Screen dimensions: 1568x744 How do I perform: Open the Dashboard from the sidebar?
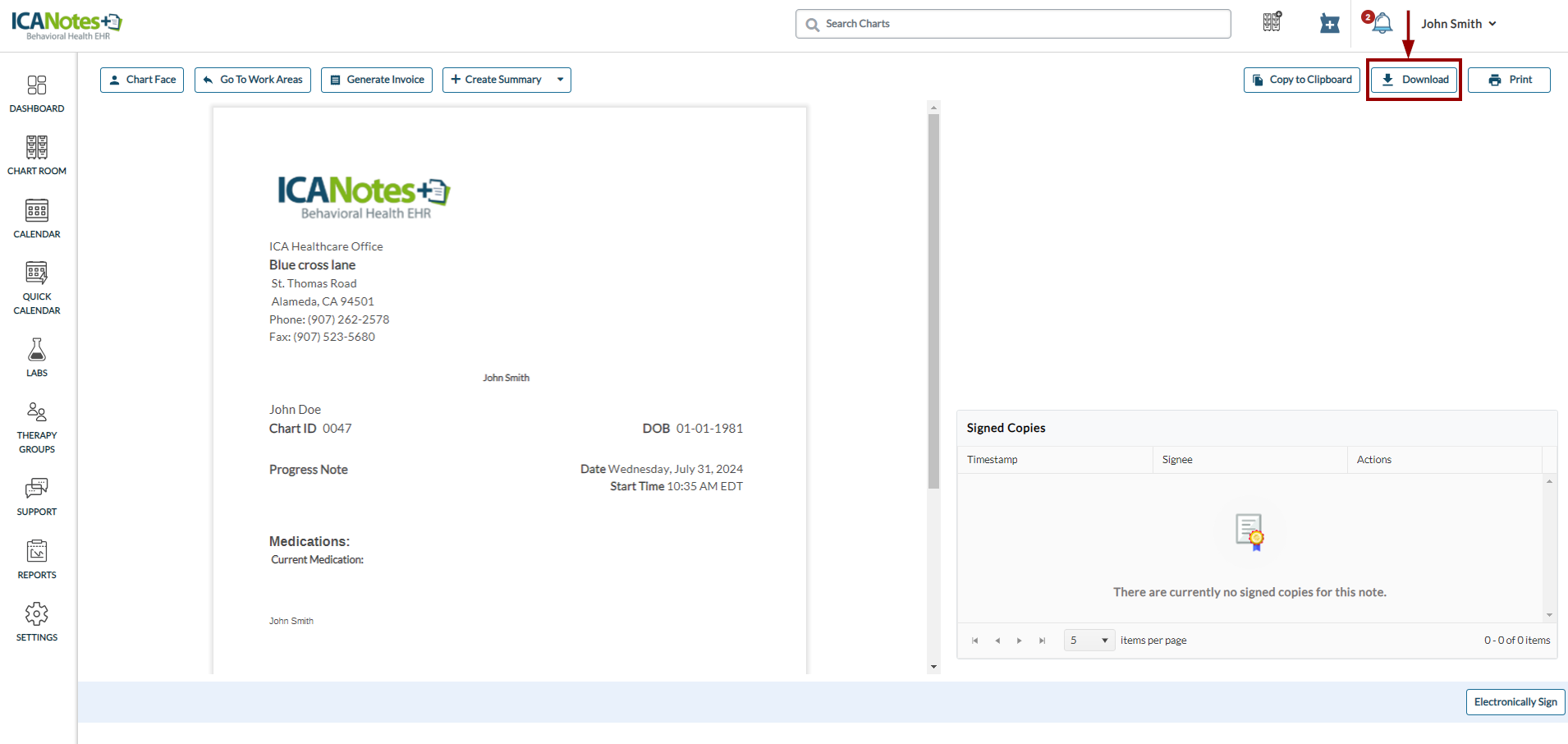tap(37, 94)
